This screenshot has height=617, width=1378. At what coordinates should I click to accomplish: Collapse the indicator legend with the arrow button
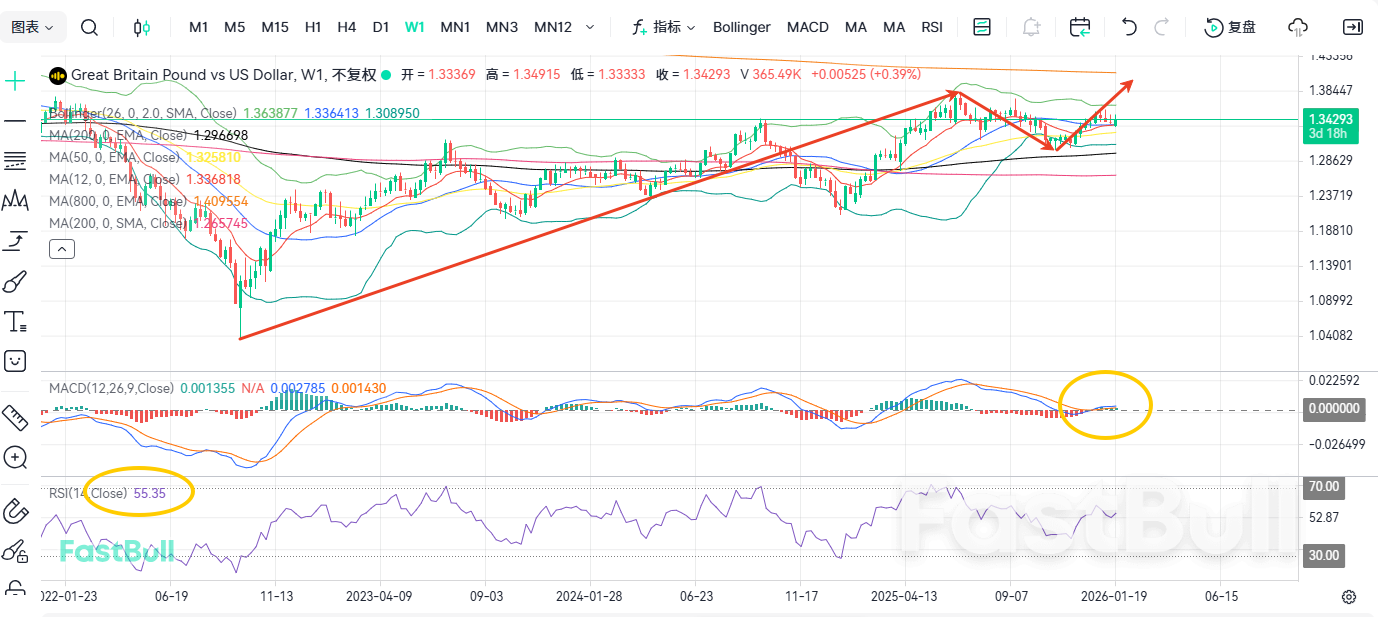[x=61, y=248]
